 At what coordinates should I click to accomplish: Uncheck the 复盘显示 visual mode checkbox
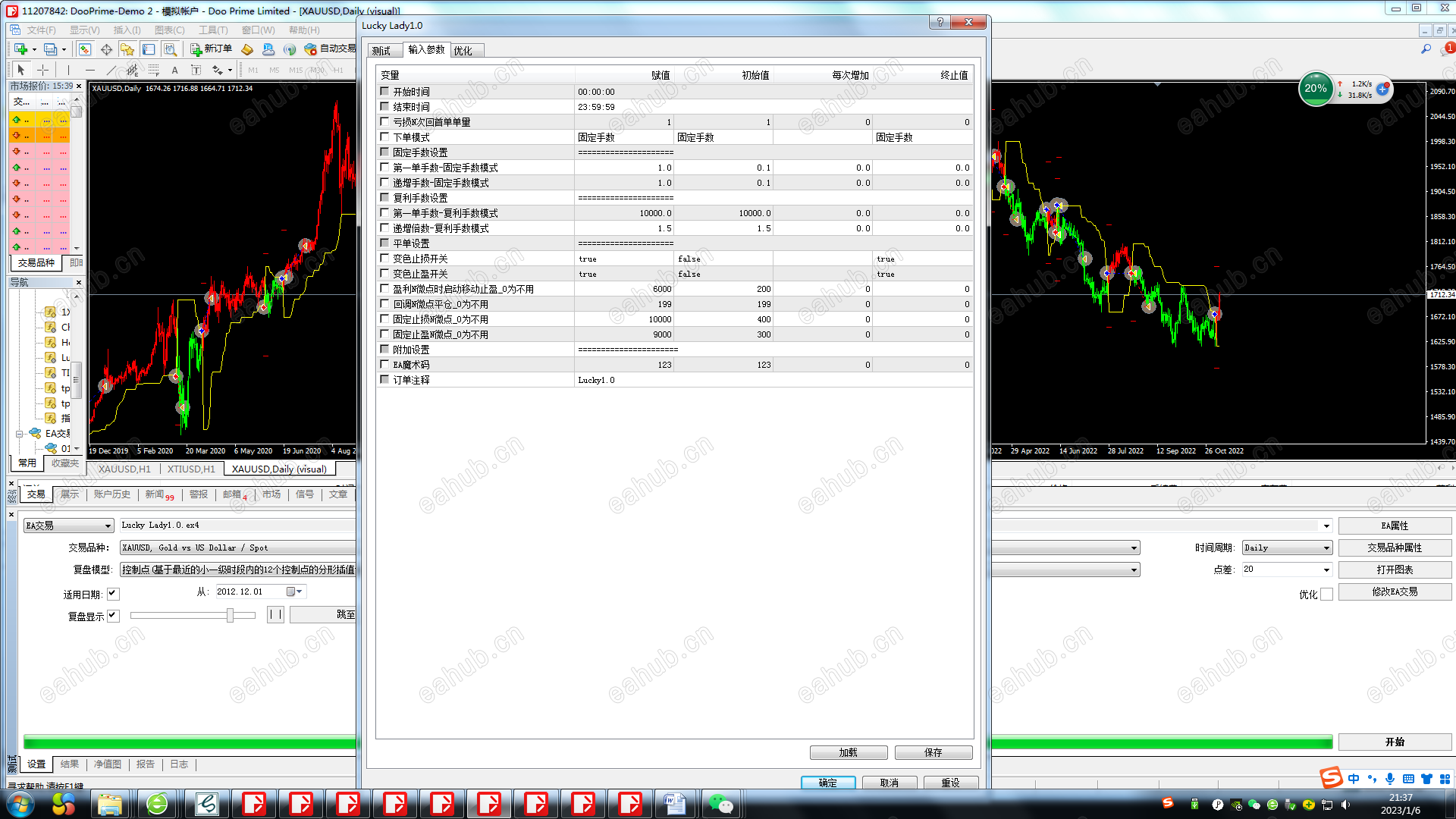pyautogui.click(x=113, y=616)
